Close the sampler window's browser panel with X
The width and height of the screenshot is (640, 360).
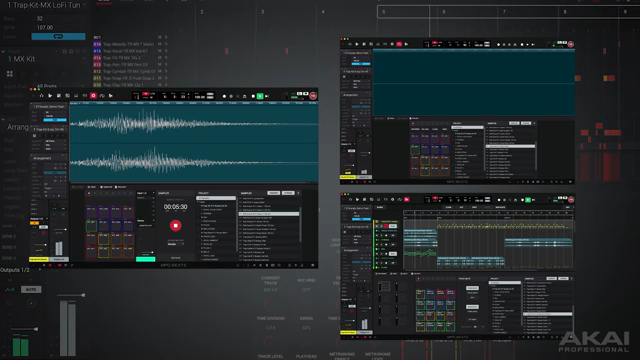pos(298,193)
